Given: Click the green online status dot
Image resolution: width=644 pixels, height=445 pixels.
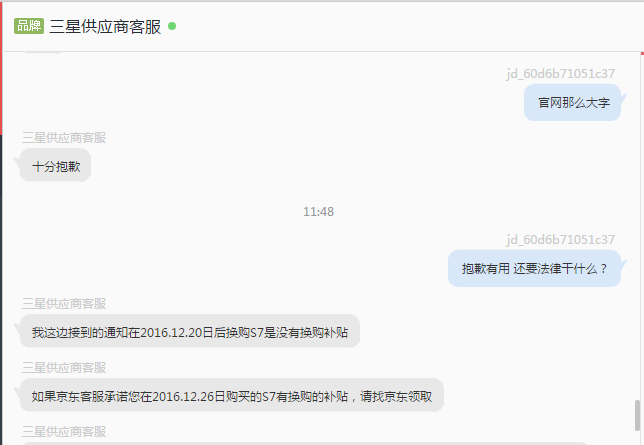Looking at the screenshot, I should coord(172,26).
